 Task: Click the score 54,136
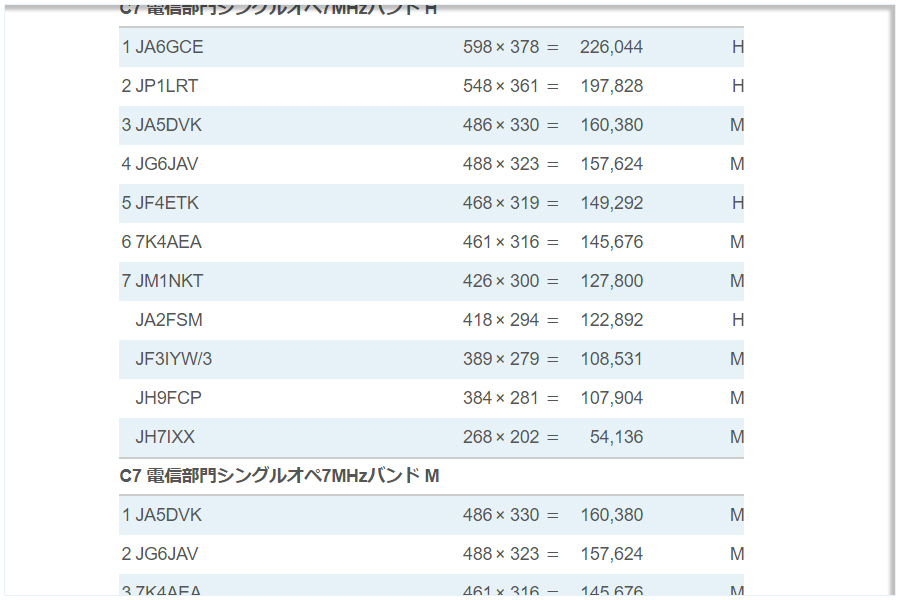pyautogui.click(x=616, y=437)
